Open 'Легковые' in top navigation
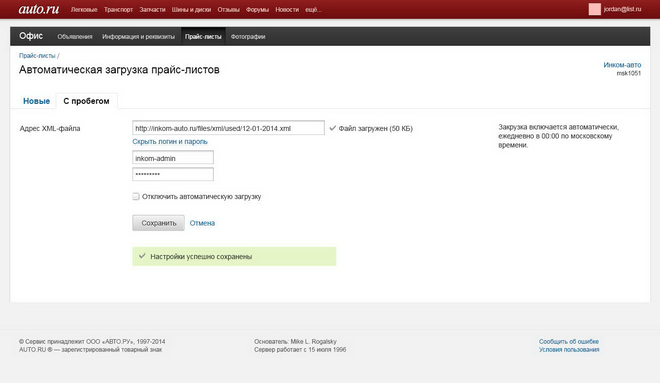Screen dimensions: 660x383 [84, 10]
